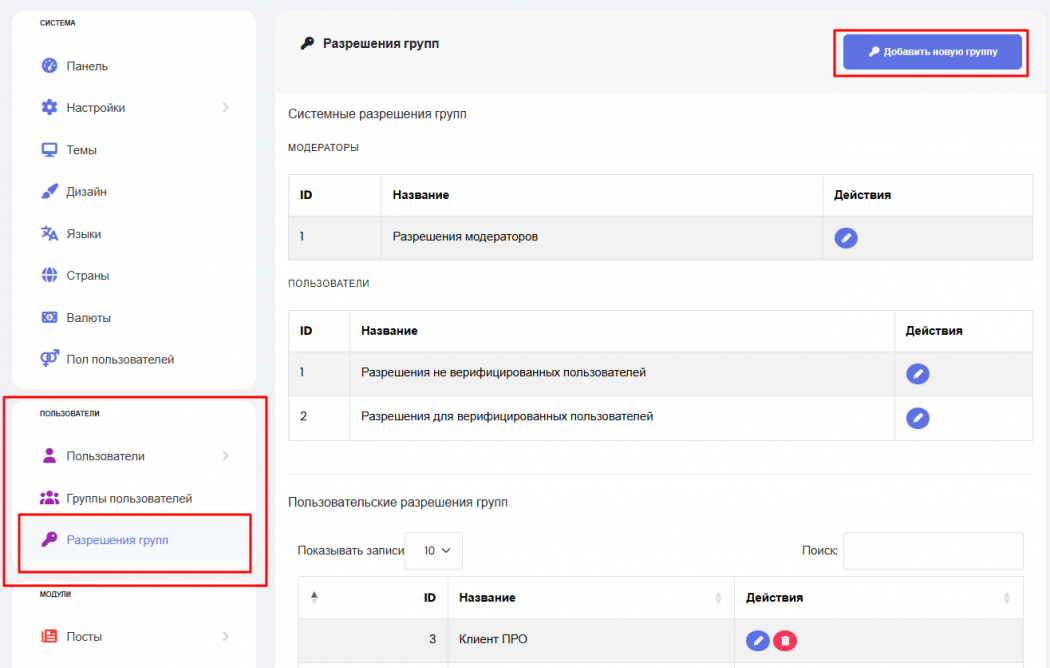Edit Разрешения для верифицированных пользователей row
Image resolution: width=1050 pixels, height=668 pixels.
pos(917,418)
